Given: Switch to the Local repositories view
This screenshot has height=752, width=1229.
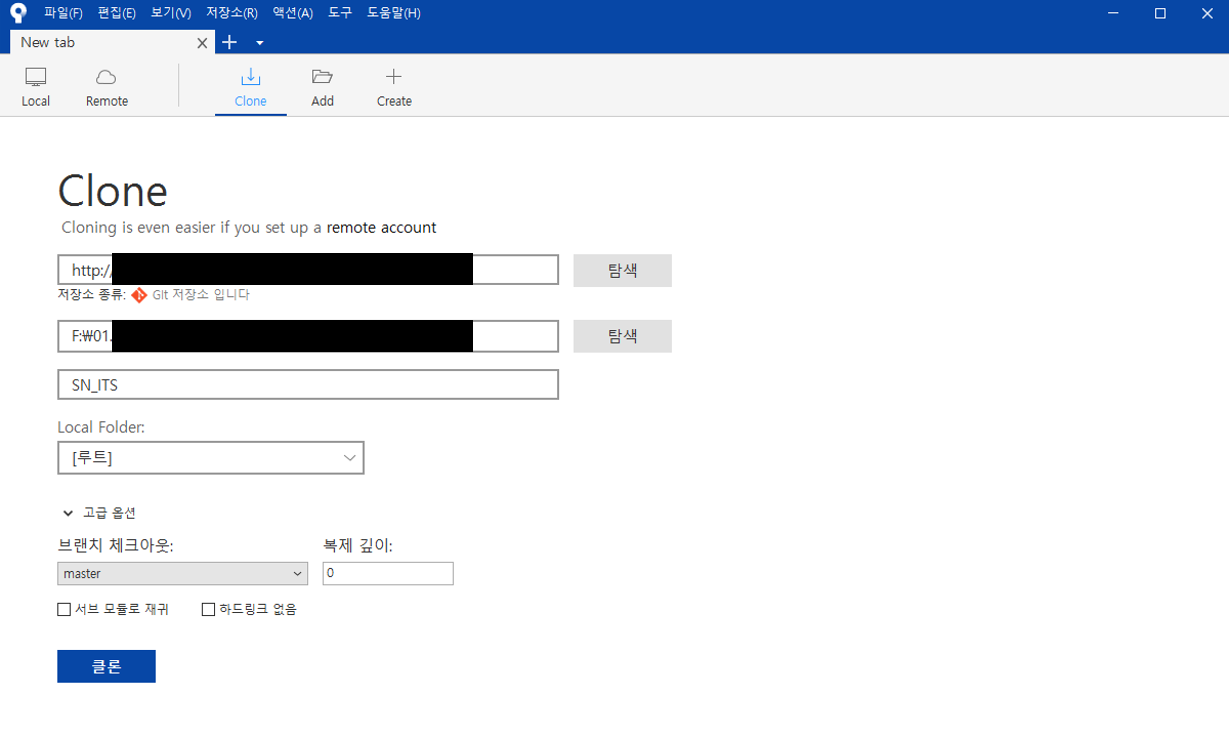Looking at the screenshot, I should (36, 85).
